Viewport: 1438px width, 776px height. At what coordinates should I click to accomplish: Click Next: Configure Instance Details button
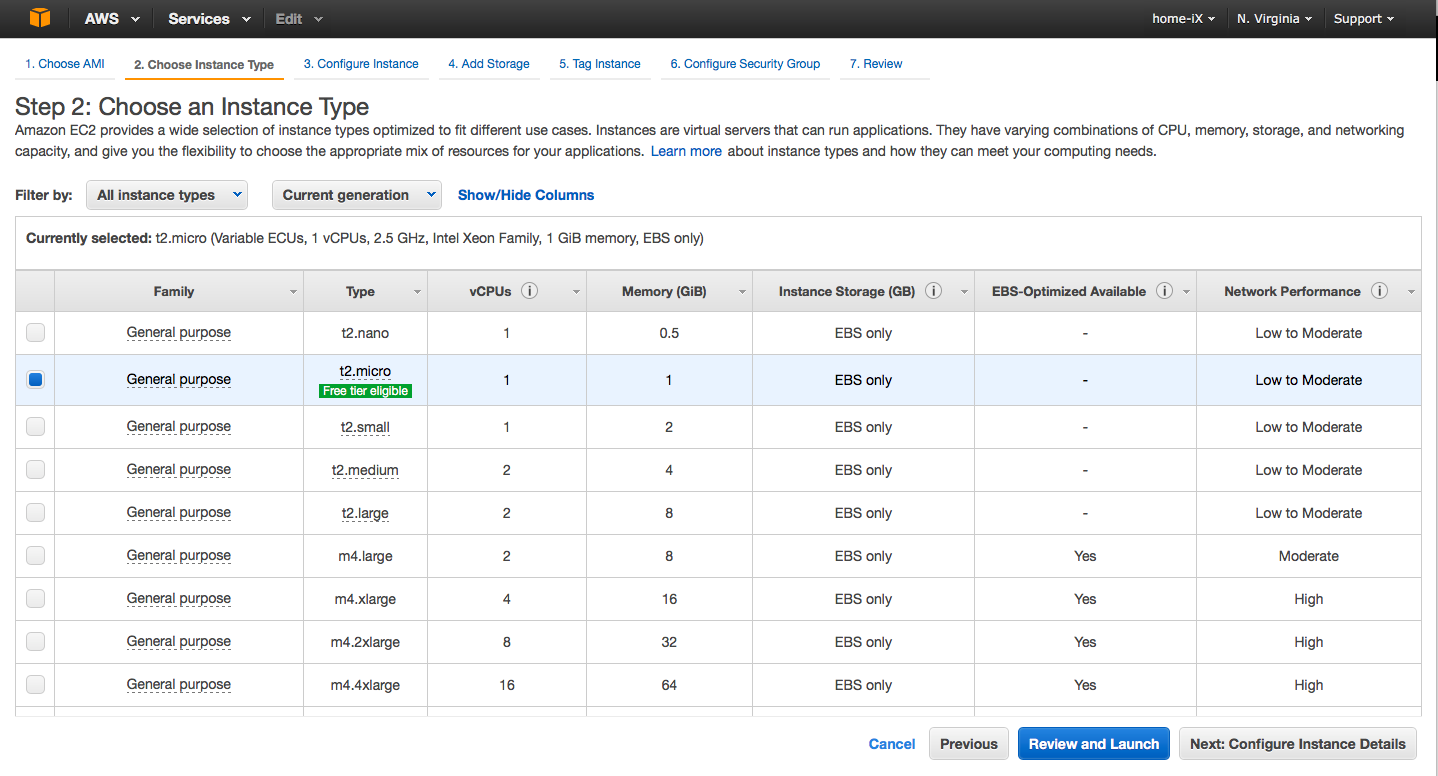click(x=1298, y=744)
